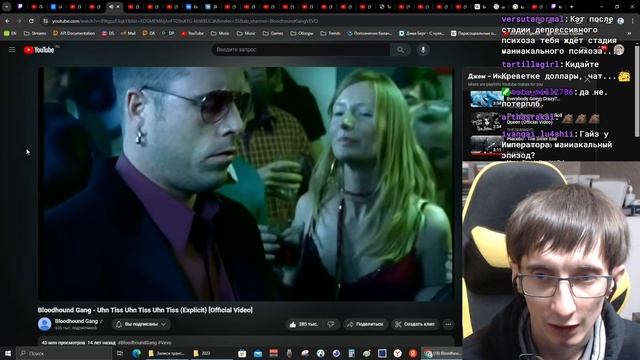Reload the page with refresh icon

31,21
